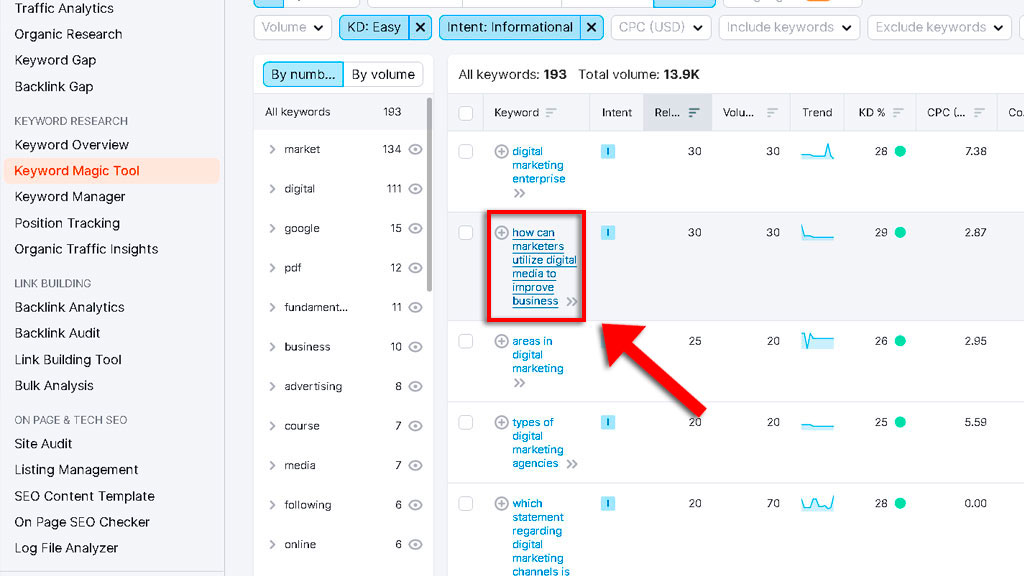1024x576 pixels.
Task: Click intent badge in 'how can marketers' row
Action: (607, 232)
